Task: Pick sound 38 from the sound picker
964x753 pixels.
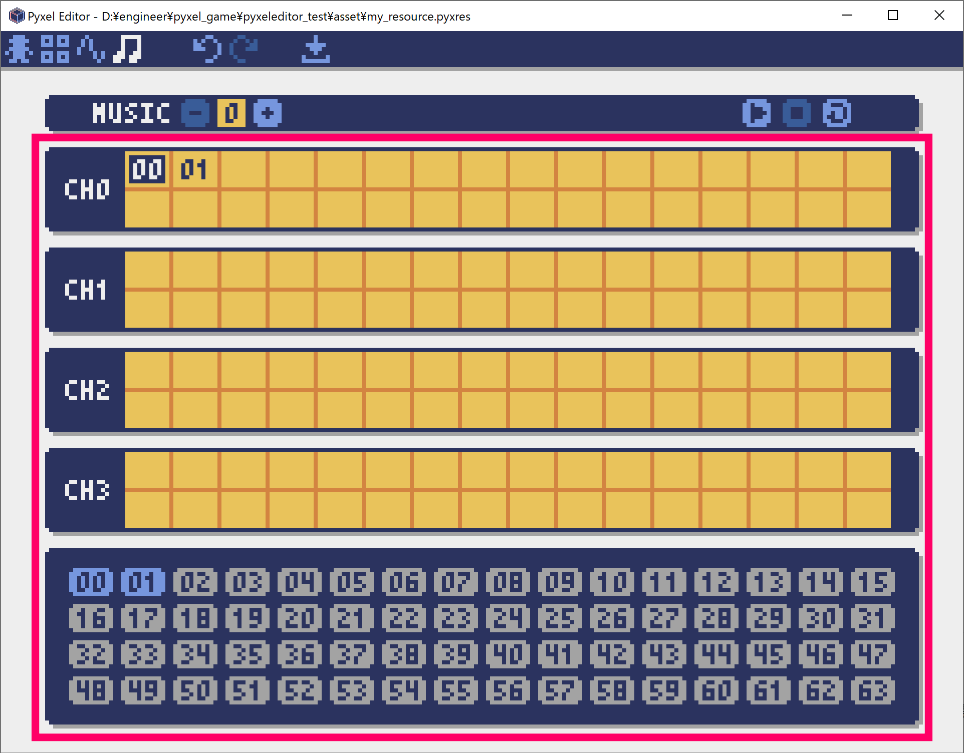Action: point(404,655)
